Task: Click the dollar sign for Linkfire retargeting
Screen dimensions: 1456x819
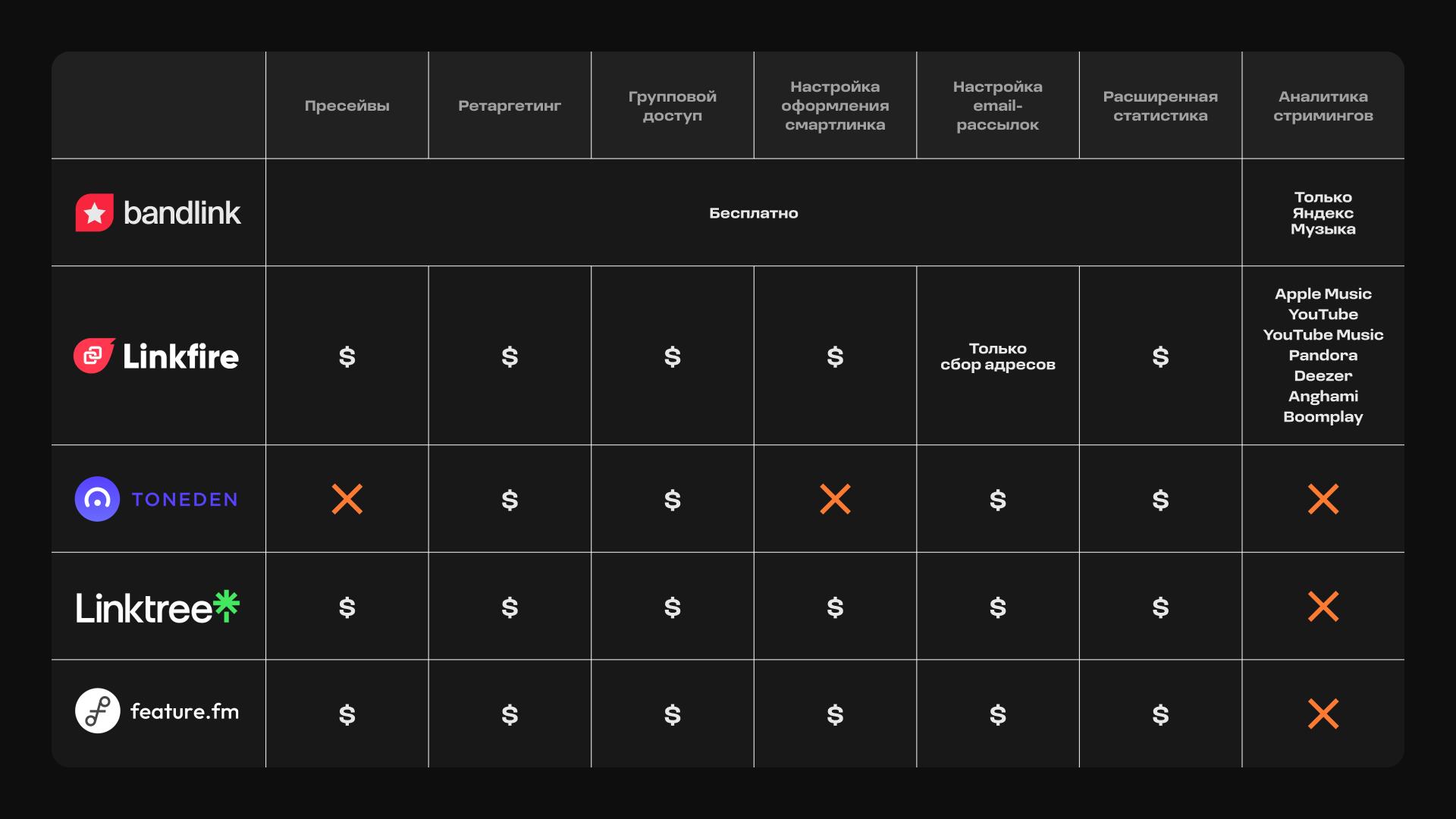Action: [x=510, y=356]
